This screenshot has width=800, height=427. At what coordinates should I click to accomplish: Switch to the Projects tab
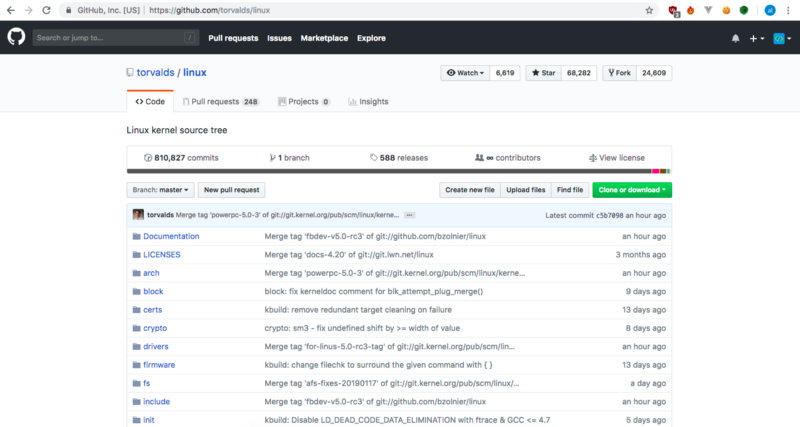304,102
